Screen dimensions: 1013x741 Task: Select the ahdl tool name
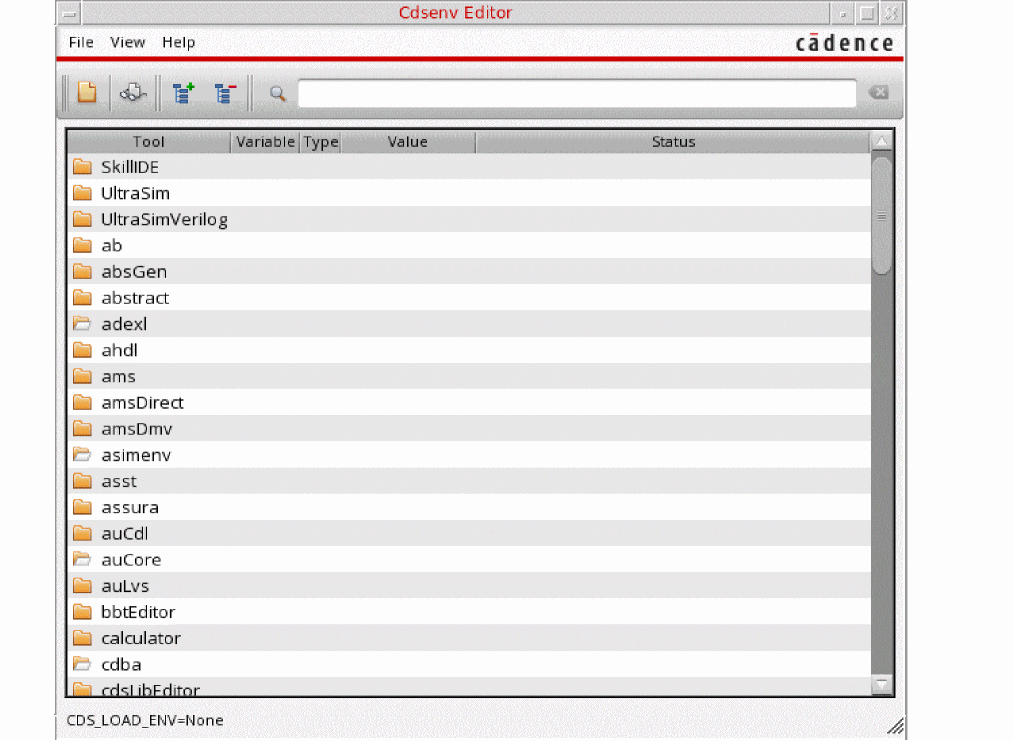pos(120,350)
